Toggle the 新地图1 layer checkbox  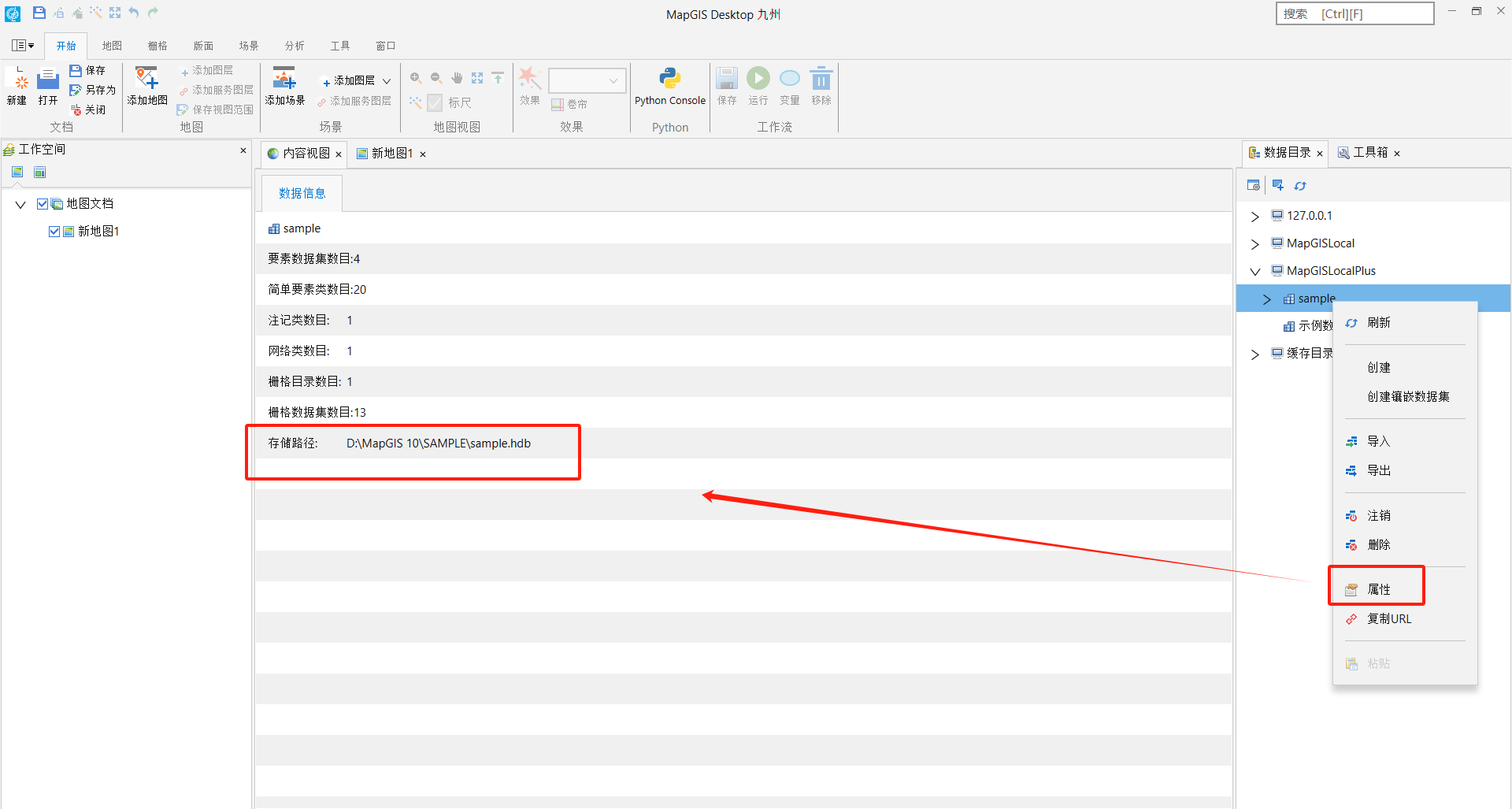click(54, 232)
